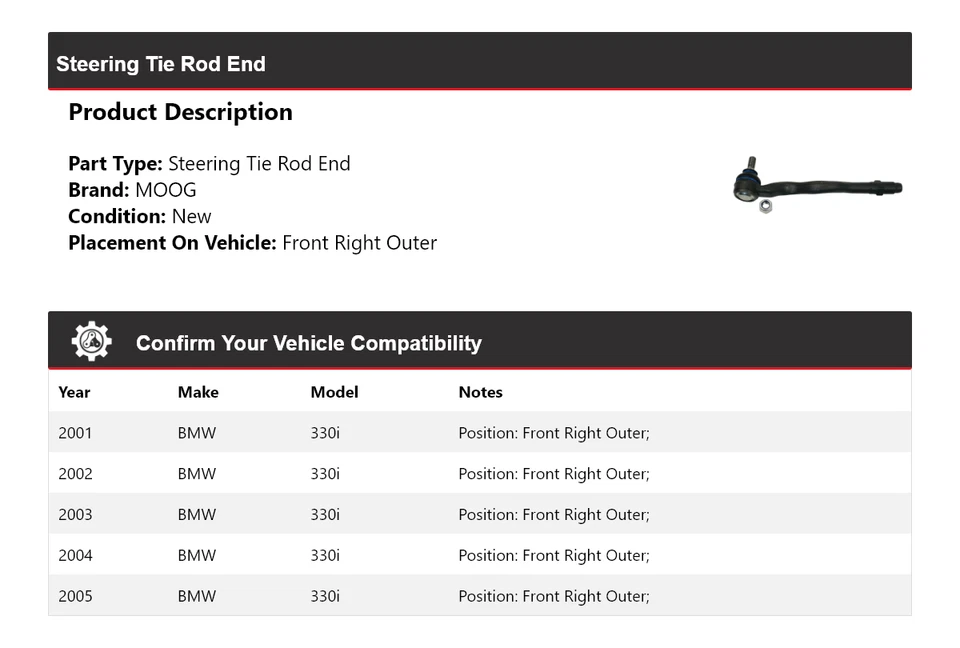
Task: Click the Notes column header
Action: (x=480, y=392)
